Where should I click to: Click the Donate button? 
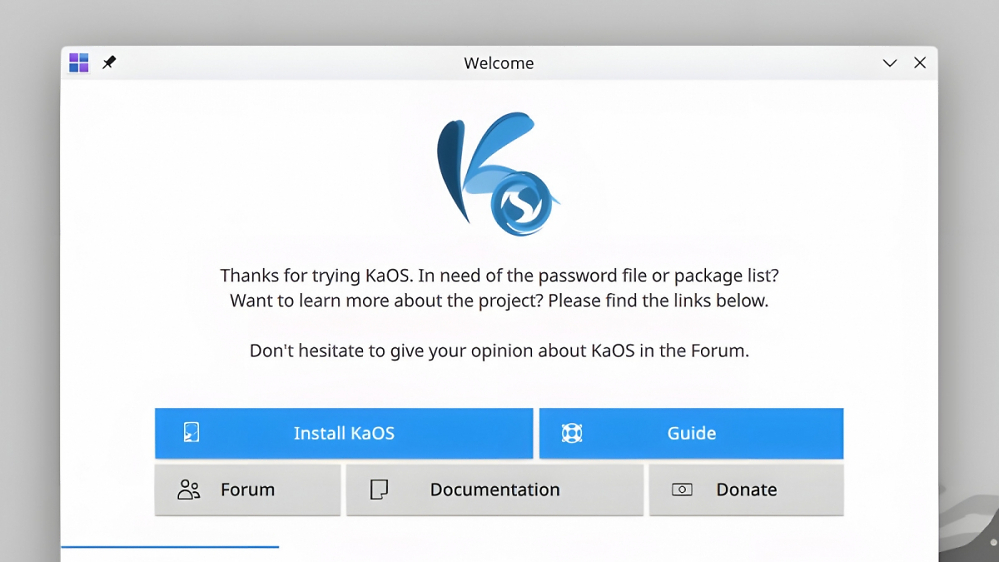[747, 489]
